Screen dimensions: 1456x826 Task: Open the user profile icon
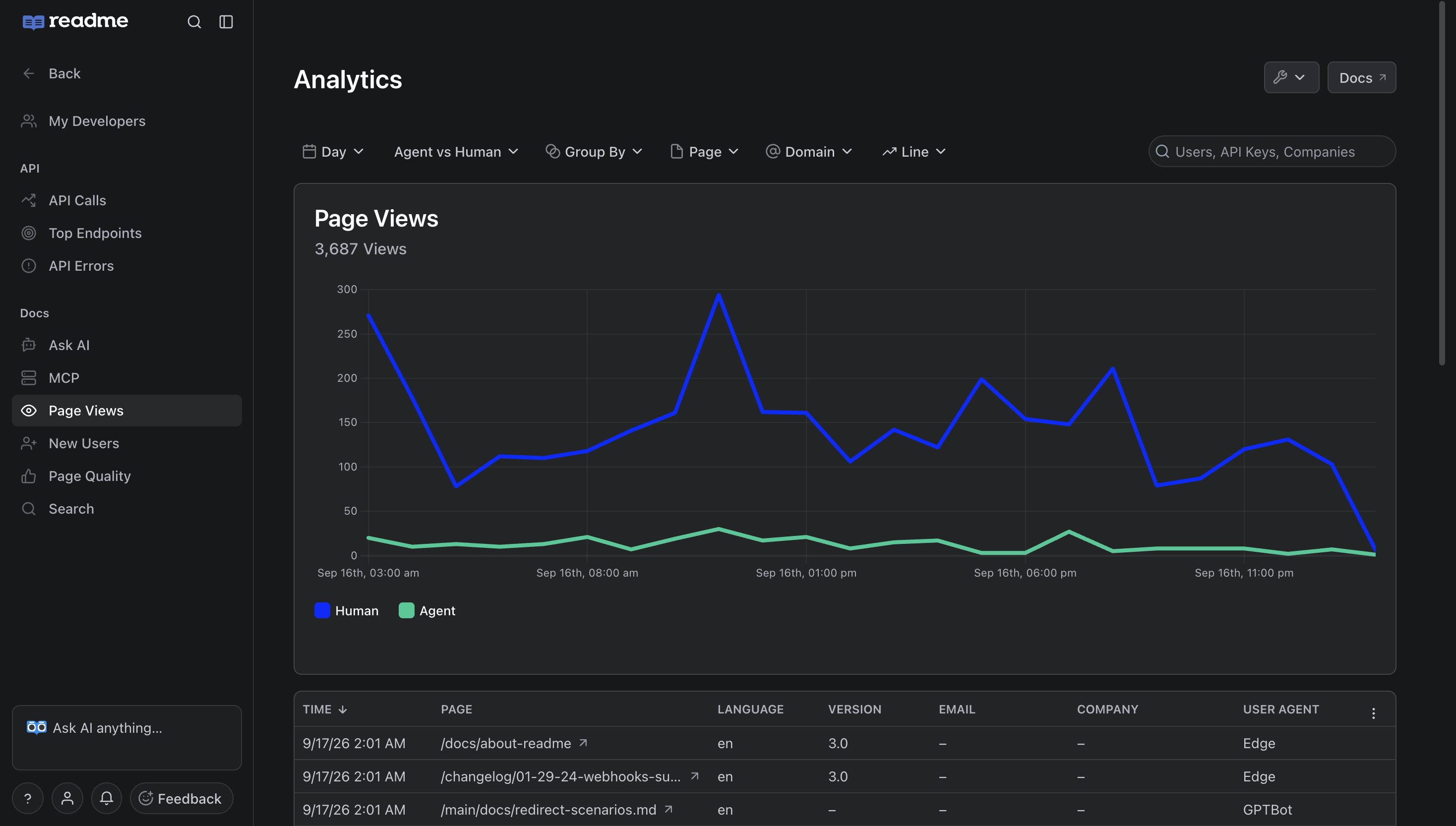(x=67, y=798)
